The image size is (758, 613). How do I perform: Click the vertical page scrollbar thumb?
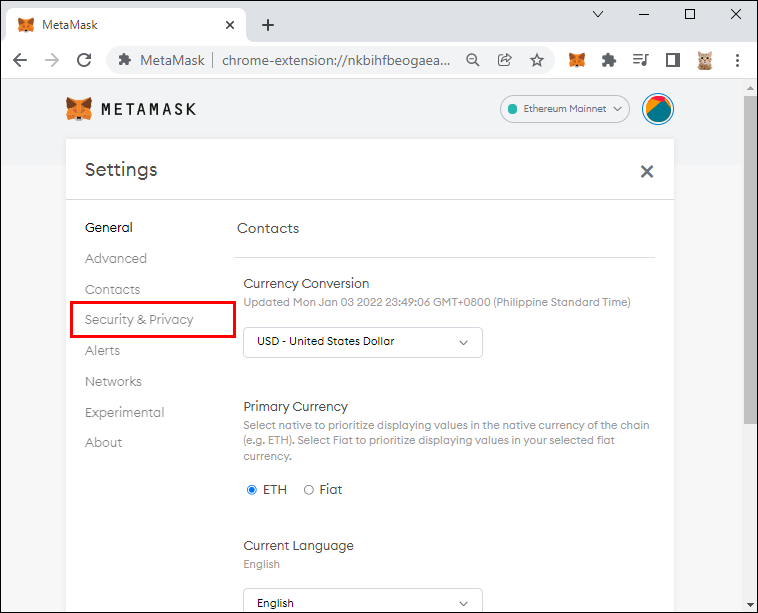[x=750, y=260]
